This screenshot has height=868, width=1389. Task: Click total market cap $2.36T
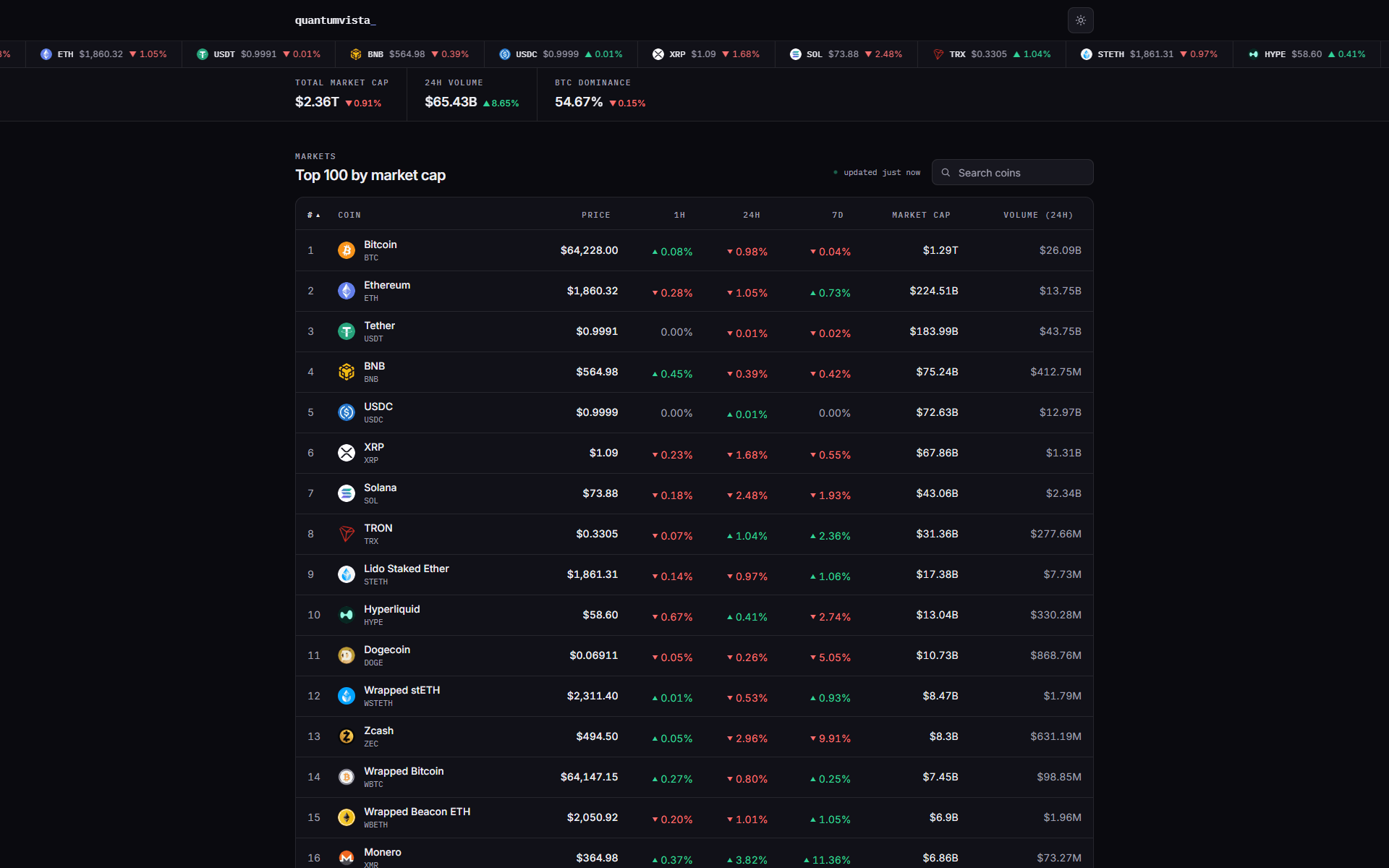(317, 102)
